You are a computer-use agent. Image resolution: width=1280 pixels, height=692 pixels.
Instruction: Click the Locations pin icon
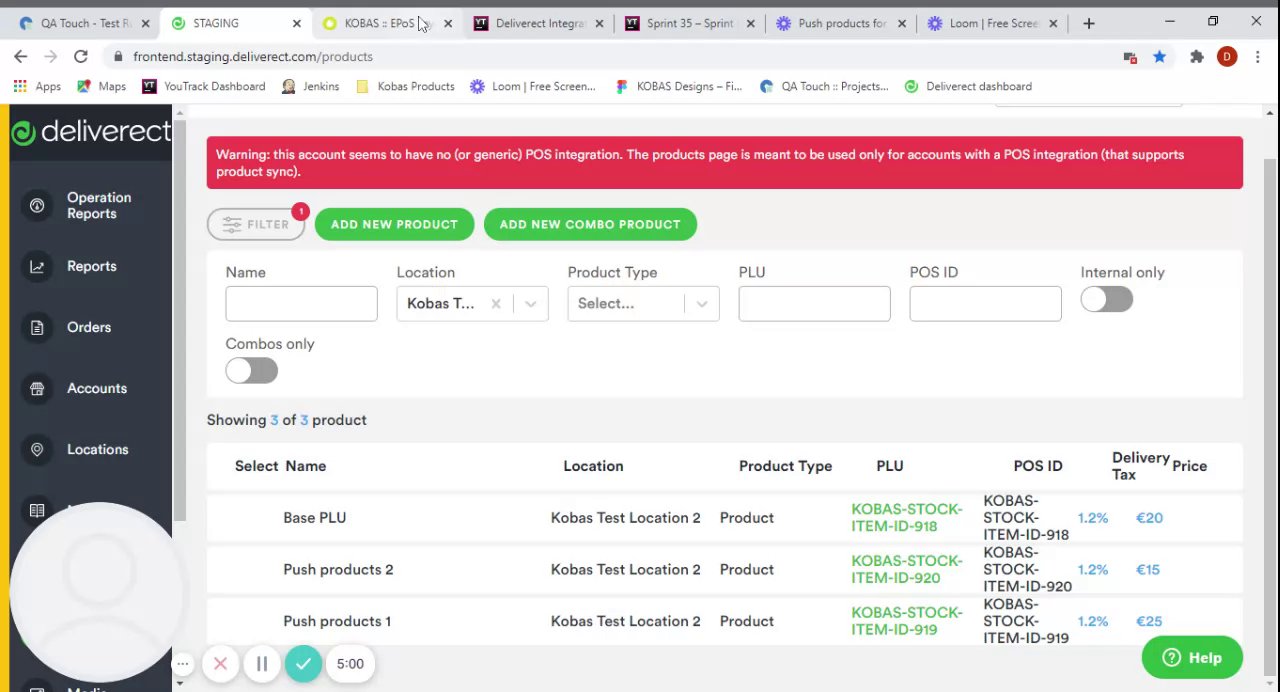point(37,450)
